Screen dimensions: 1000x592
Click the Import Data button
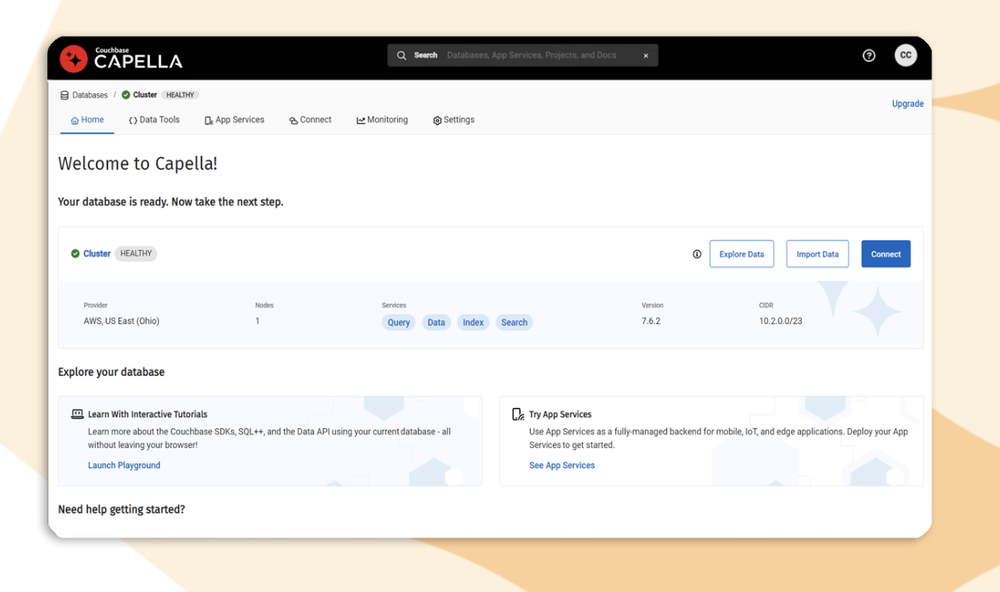point(817,254)
